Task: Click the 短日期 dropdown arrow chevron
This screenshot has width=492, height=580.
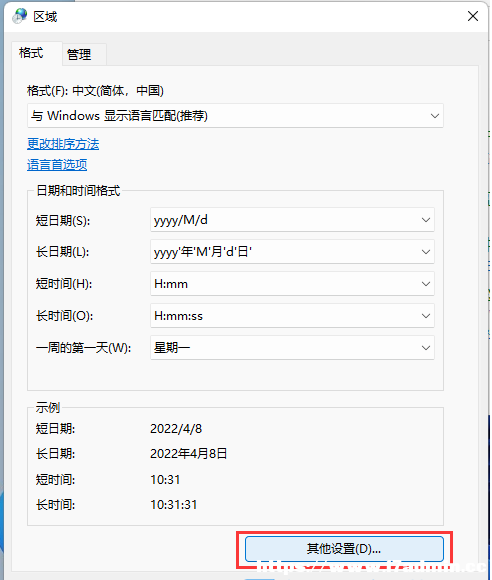Action: point(426,220)
